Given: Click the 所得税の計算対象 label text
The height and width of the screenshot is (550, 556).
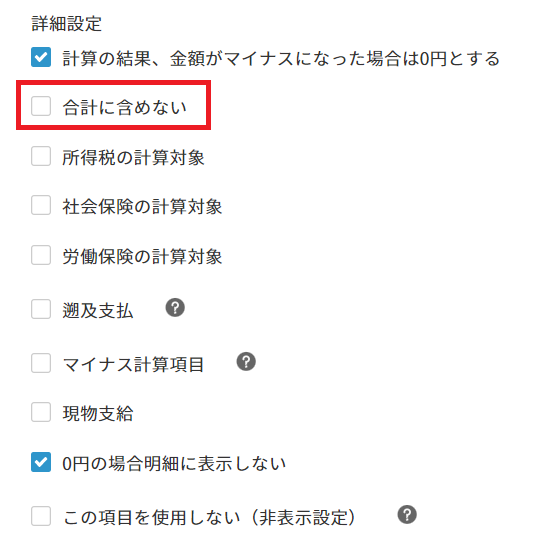Looking at the screenshot, I should click(133, 157).
